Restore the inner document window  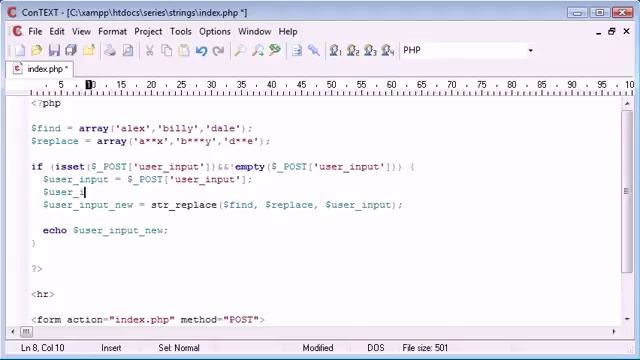[x=612, y=31]
